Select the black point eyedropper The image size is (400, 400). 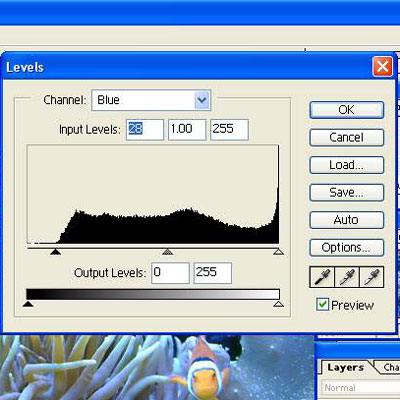[322, 277]
